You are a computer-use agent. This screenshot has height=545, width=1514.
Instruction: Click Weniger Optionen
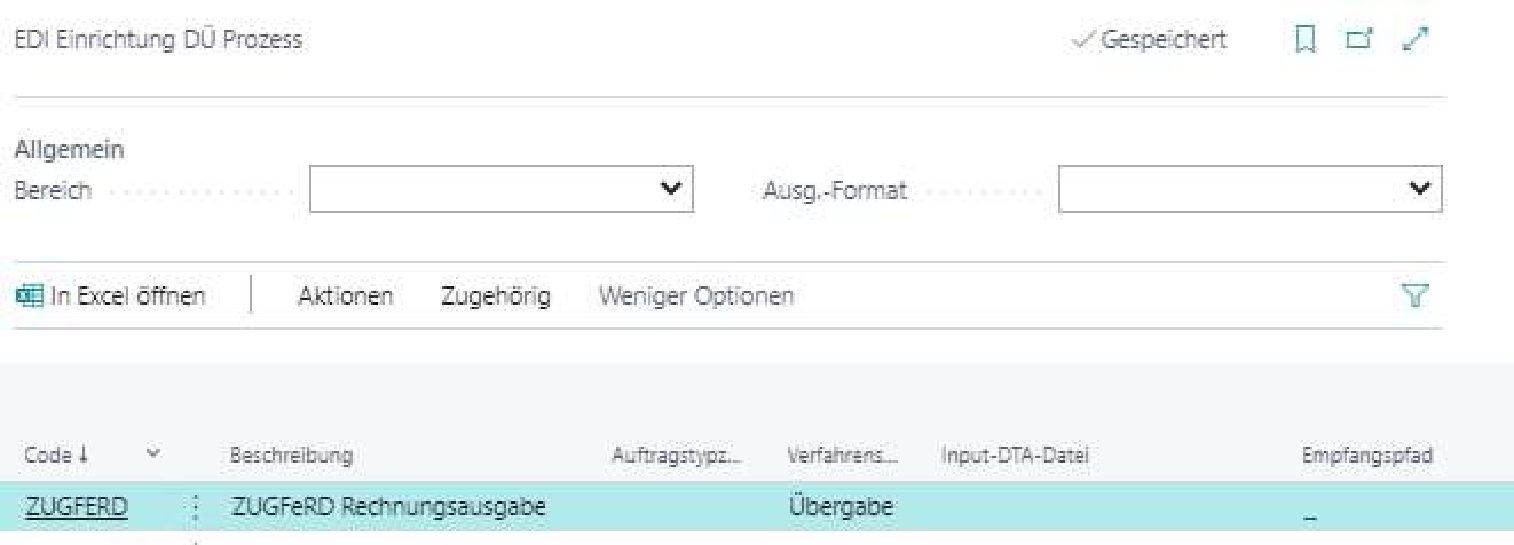[x=696, y=296]
